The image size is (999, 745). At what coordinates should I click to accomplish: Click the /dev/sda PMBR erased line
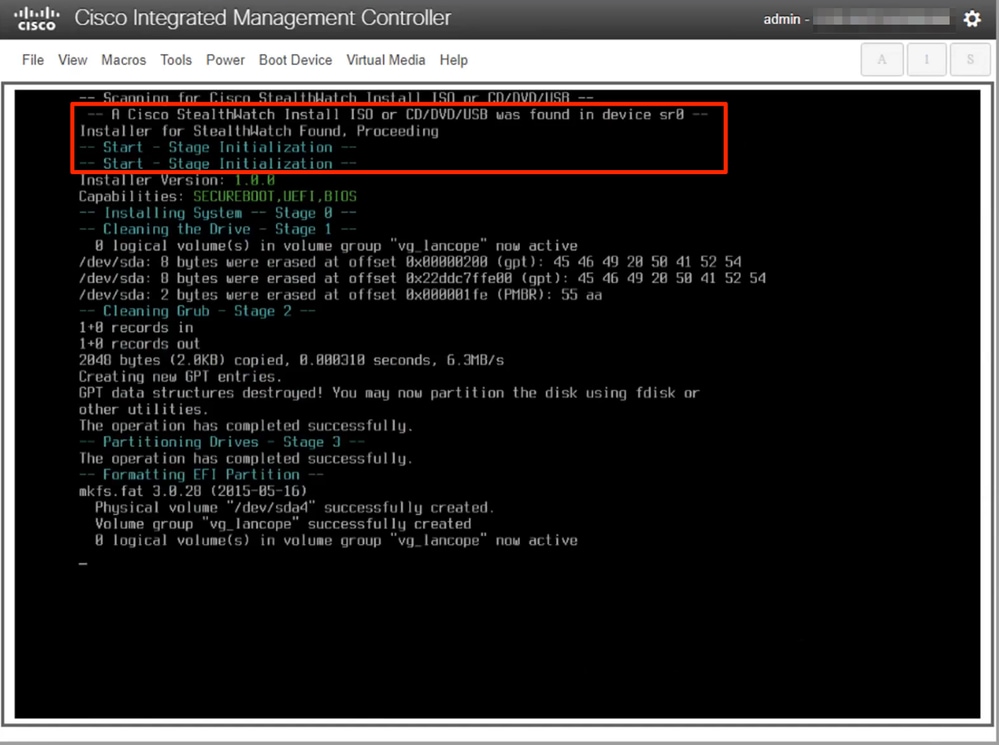point(340,295)
